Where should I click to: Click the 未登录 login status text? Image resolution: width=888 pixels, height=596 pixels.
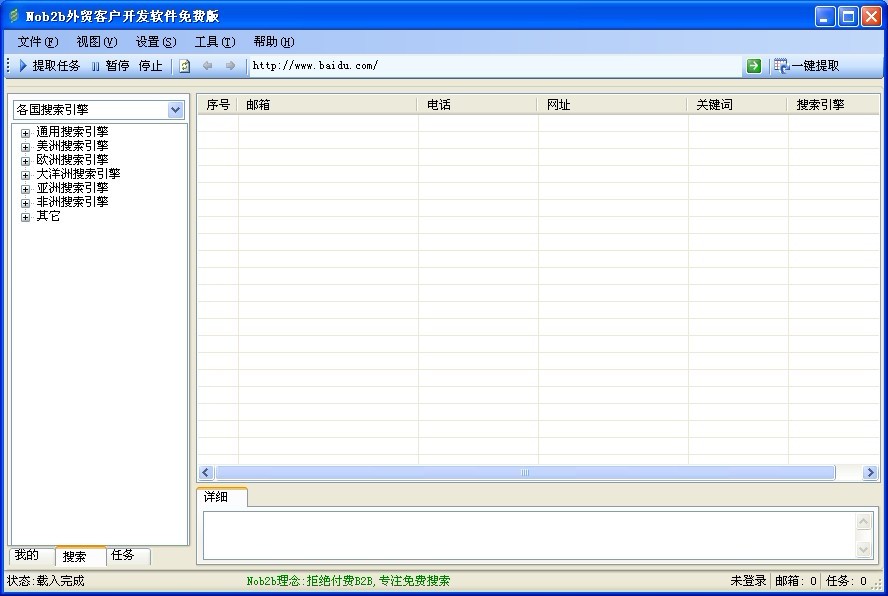tap(746, 580)
